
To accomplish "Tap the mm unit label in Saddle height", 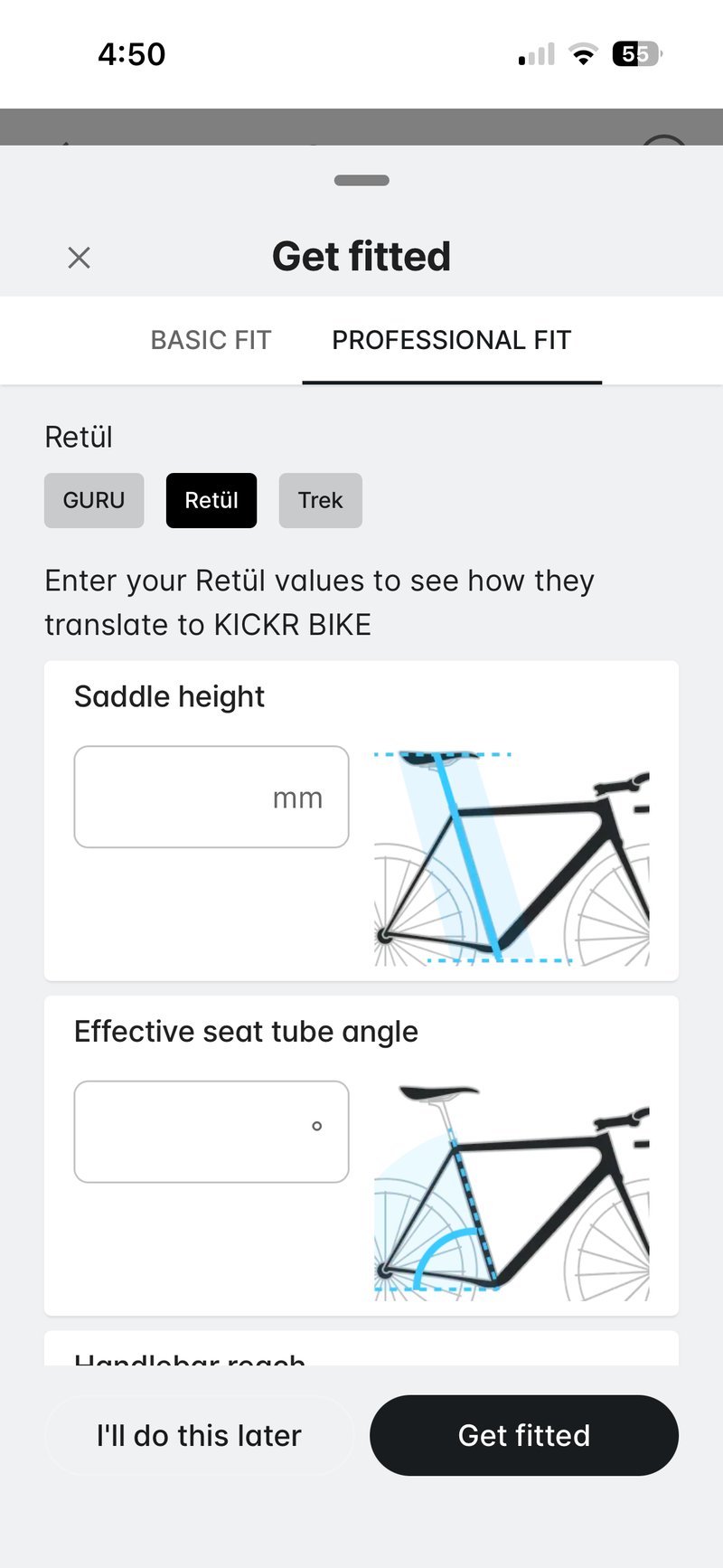I will [297, 798].
